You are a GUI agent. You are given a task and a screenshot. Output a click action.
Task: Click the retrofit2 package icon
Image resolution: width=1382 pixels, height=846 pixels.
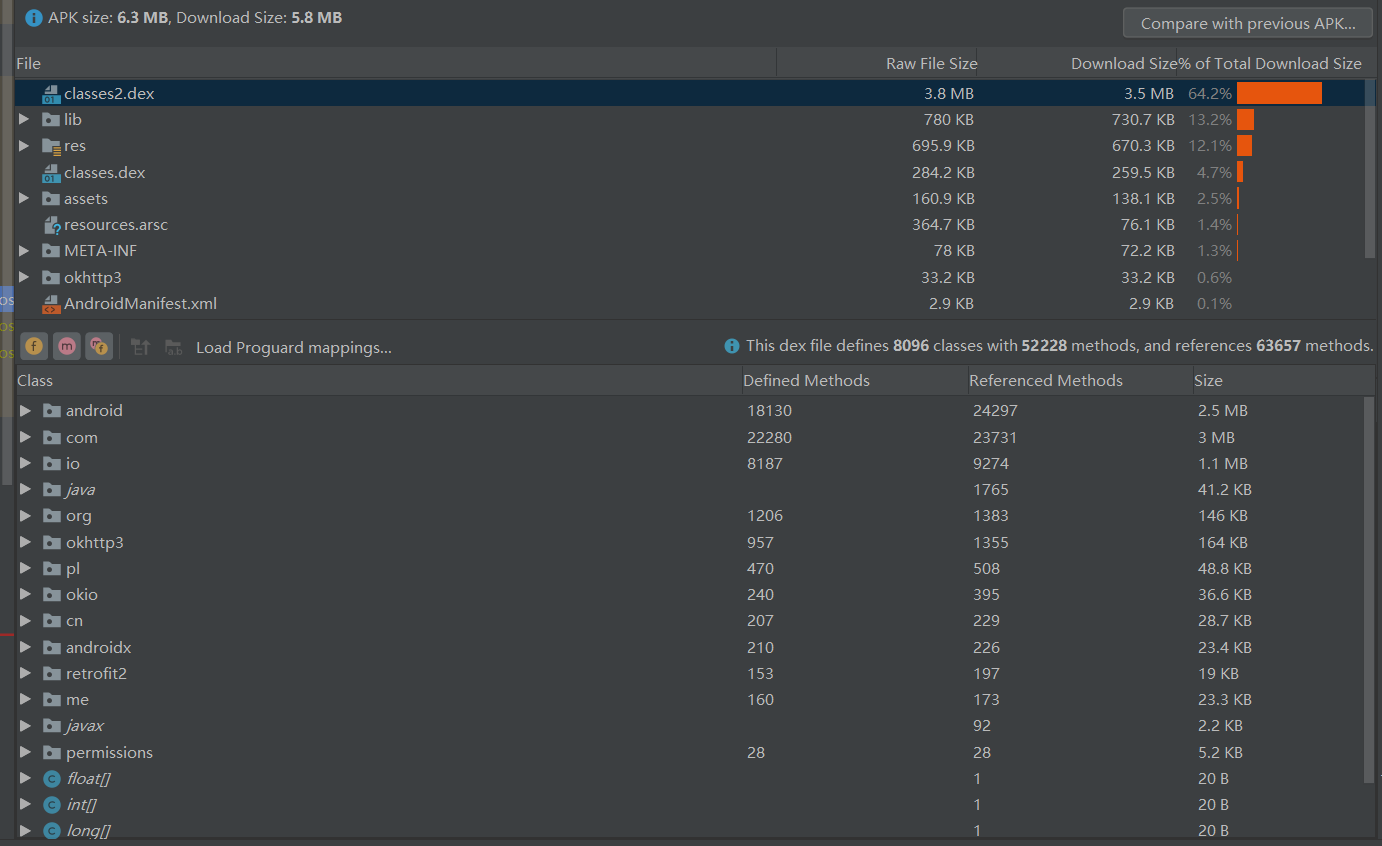[x=52, y=673]
